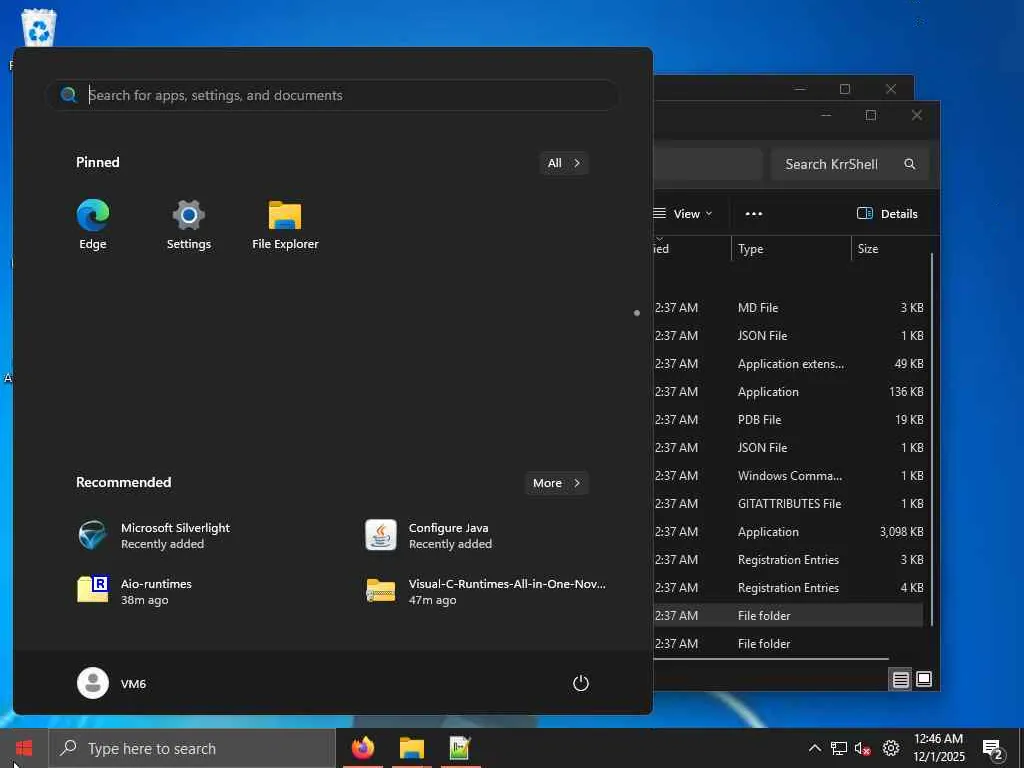Show All pinned apps
This screenshot has height=768, width=1024.
564,163
